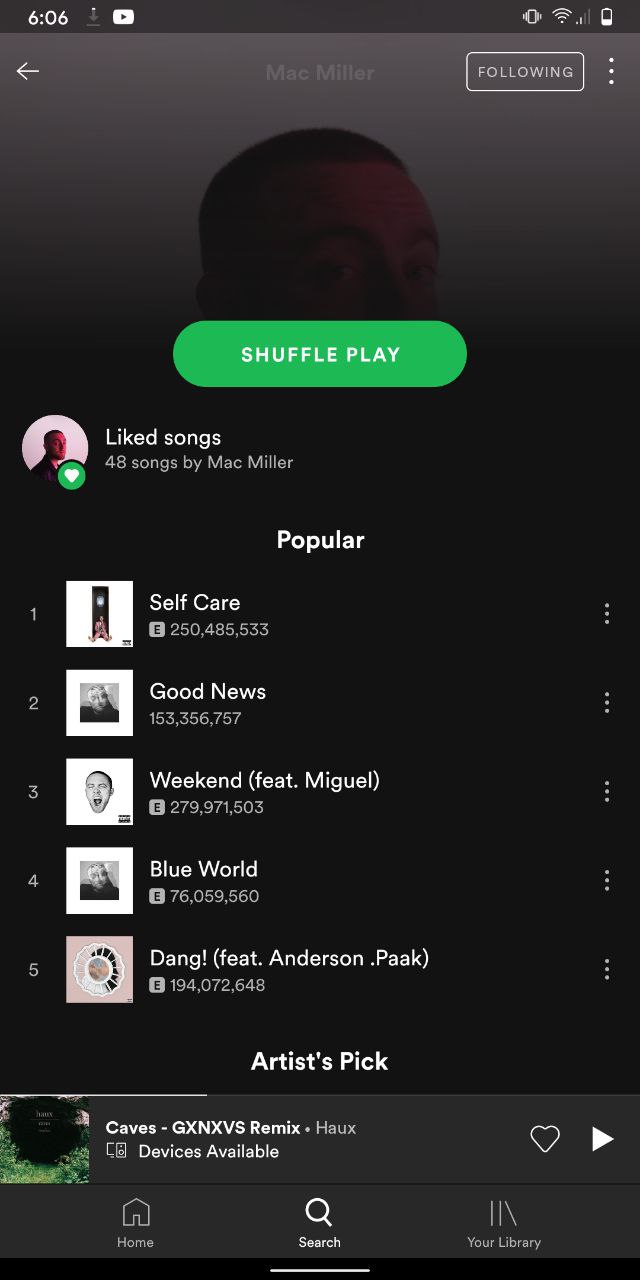Open more options for Blue World
The width and height of the screenshot is (640, 1280).
(x=606, y=881)
